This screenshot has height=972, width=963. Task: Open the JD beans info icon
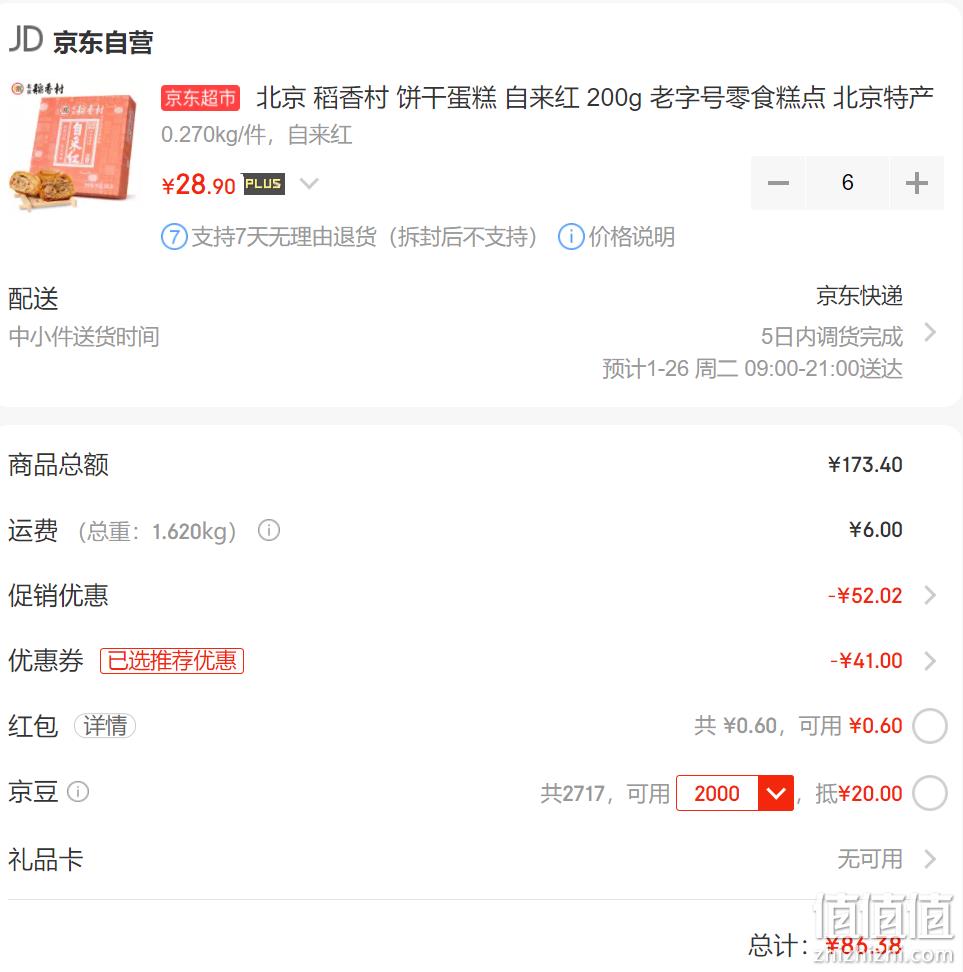point(78,792)
